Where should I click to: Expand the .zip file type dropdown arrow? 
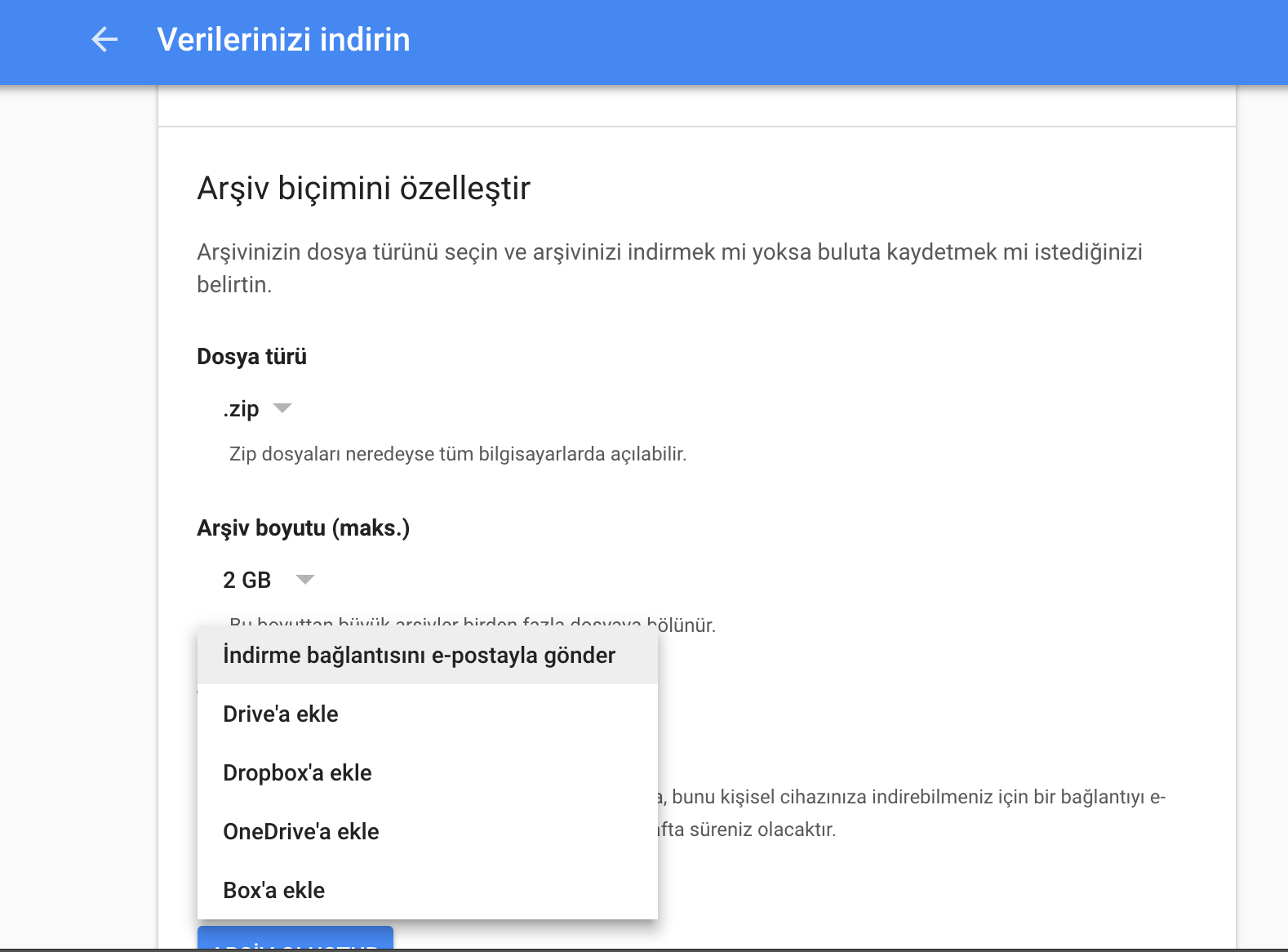(x=282, y=408)
